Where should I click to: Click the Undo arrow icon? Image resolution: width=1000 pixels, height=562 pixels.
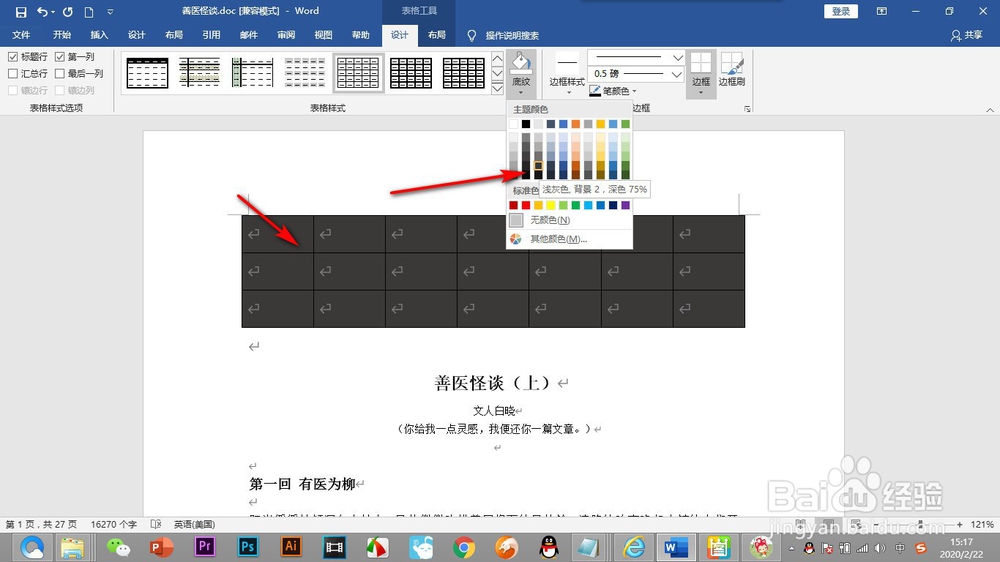coord(42,11)
